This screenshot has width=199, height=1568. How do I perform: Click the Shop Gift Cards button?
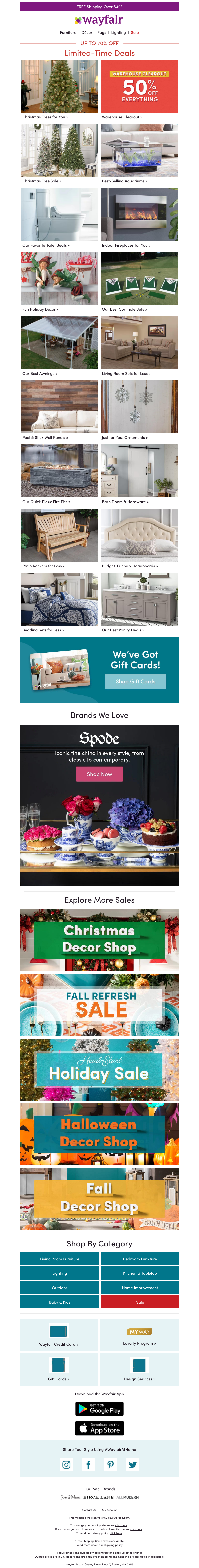[136, 681]
